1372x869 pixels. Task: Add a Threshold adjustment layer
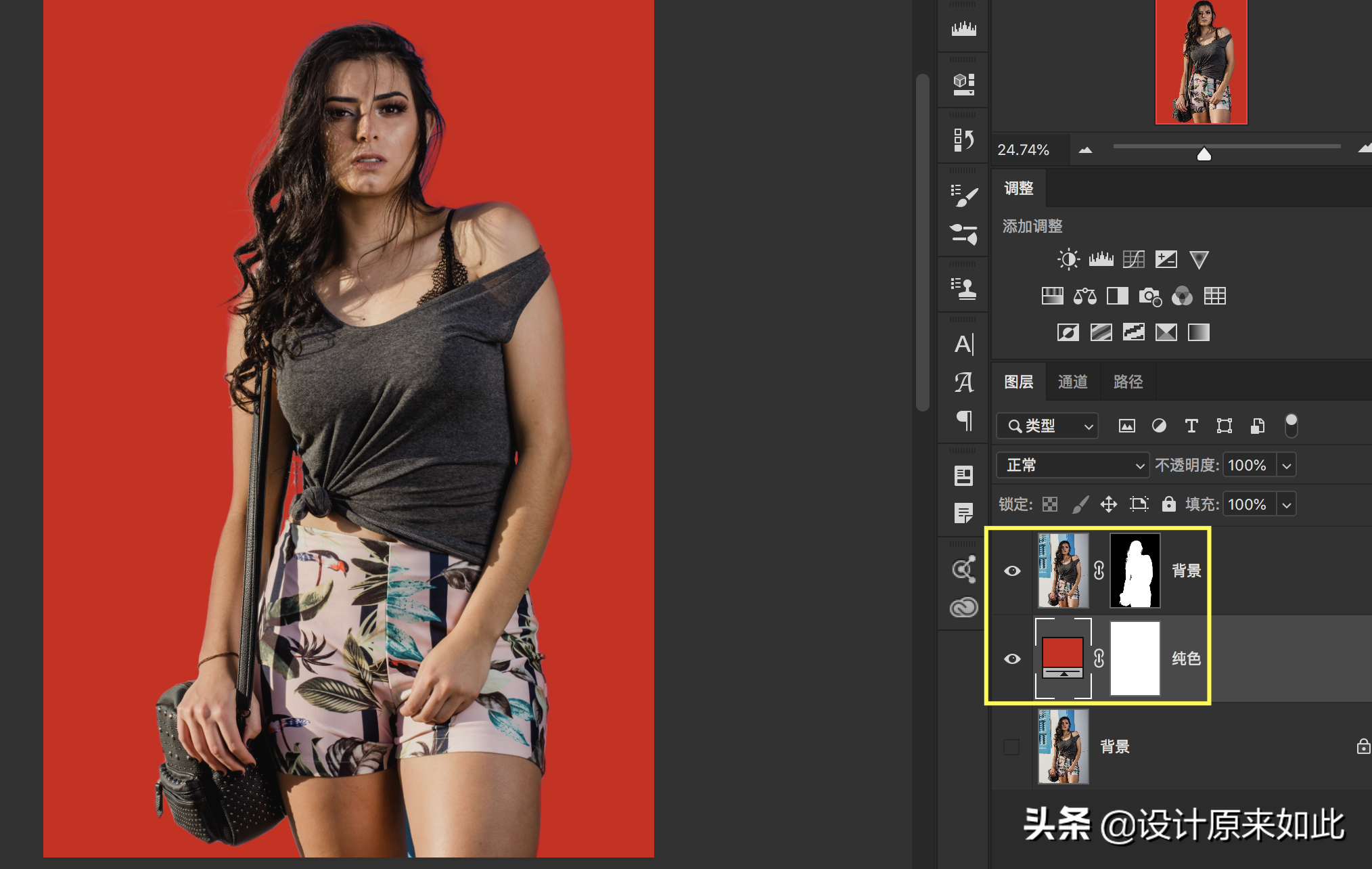[x=1133, y=332]
